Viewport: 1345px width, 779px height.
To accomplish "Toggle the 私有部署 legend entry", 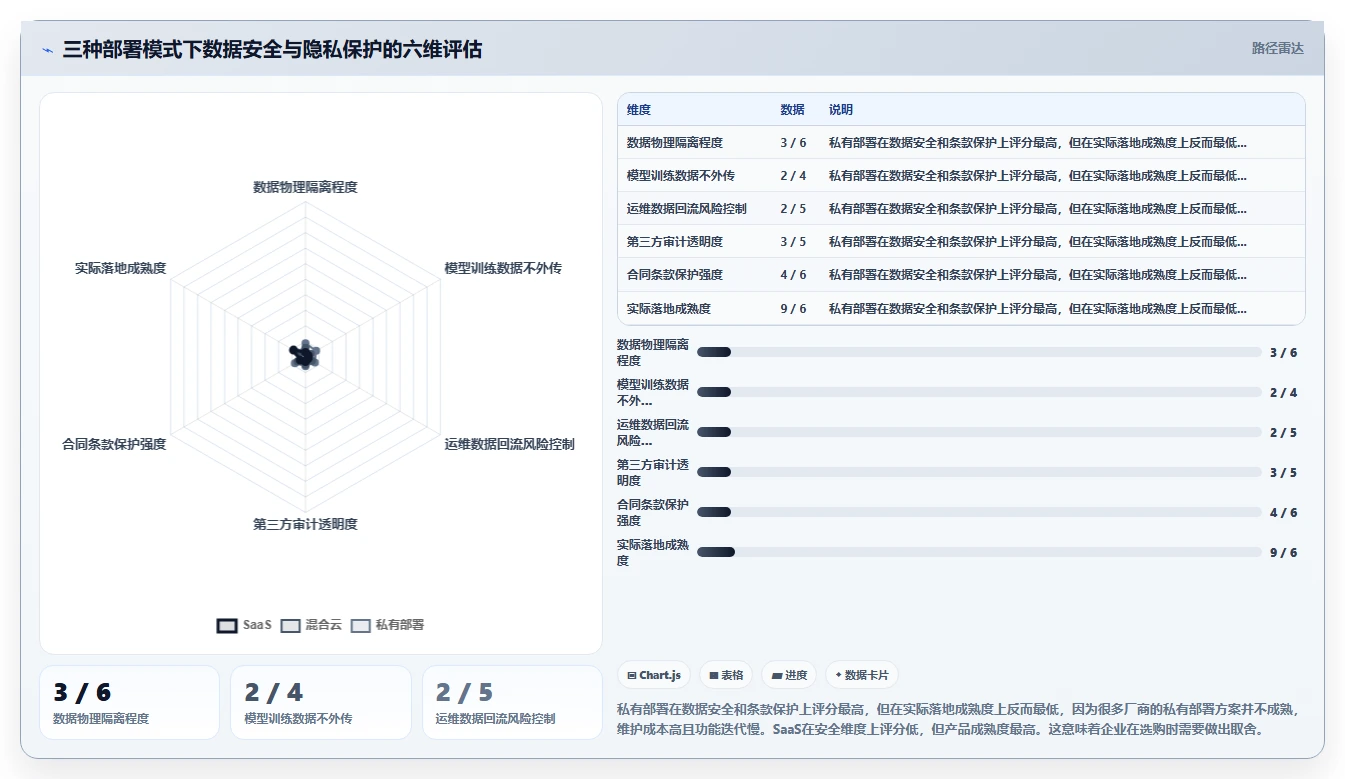I will coord(387,625).
